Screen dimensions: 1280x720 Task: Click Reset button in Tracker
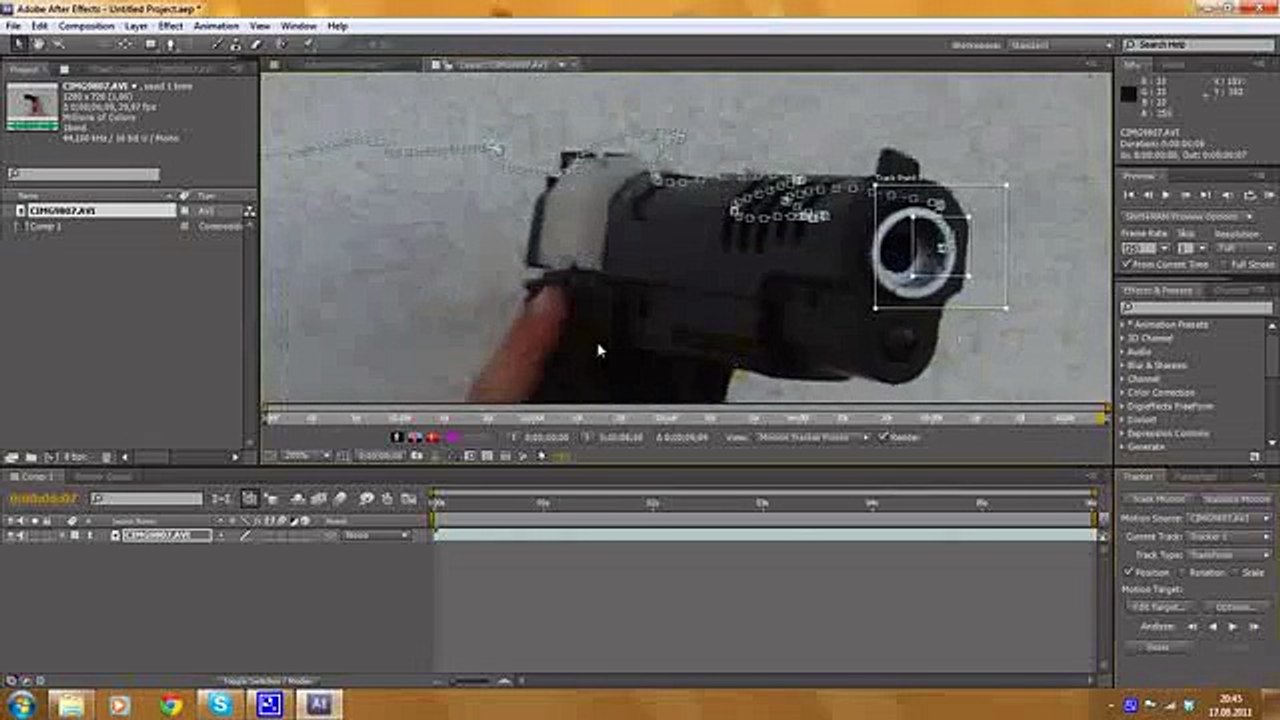point(1158,647)
